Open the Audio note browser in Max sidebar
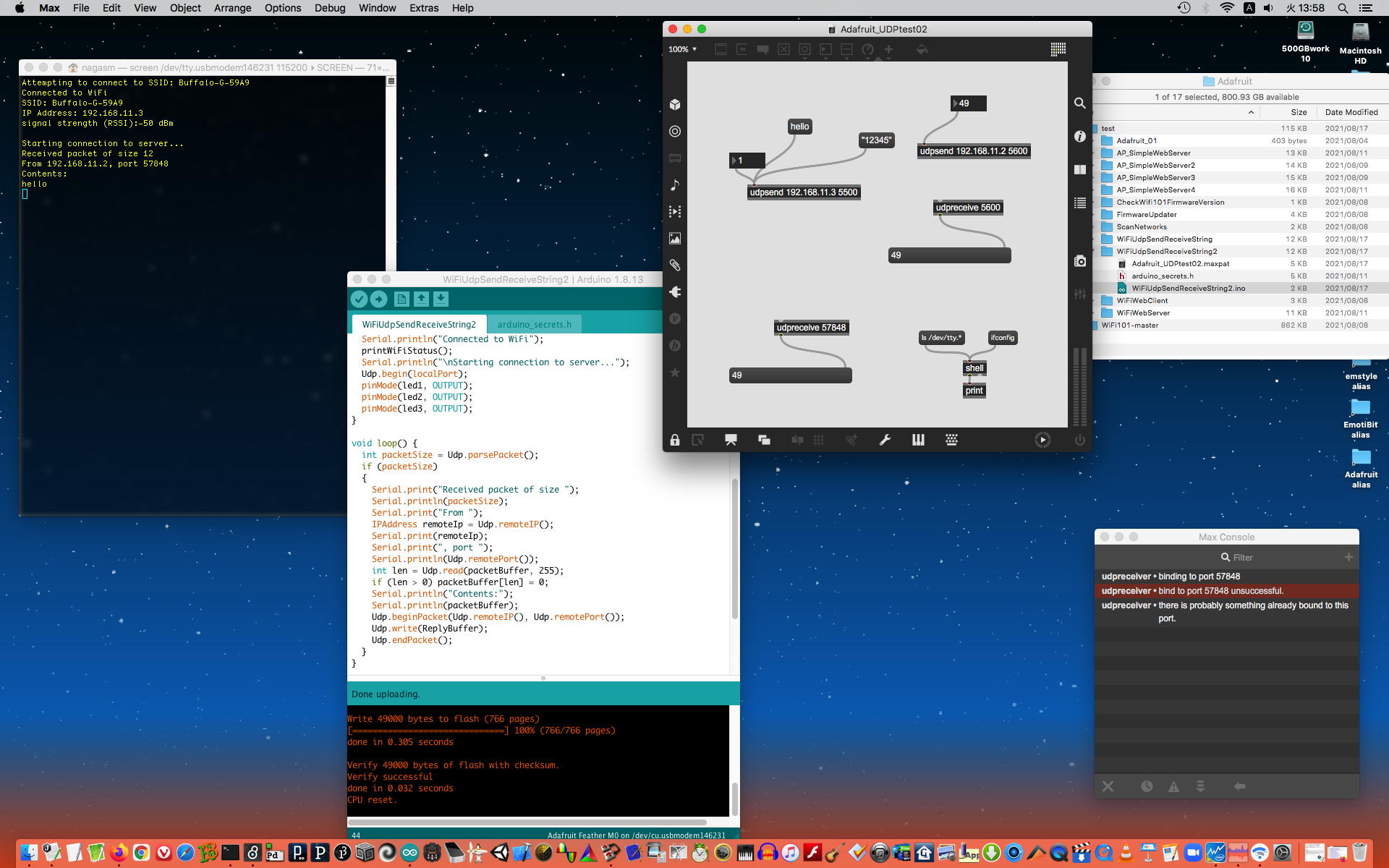The image size is (1389, 868). [x=674, y=185]
